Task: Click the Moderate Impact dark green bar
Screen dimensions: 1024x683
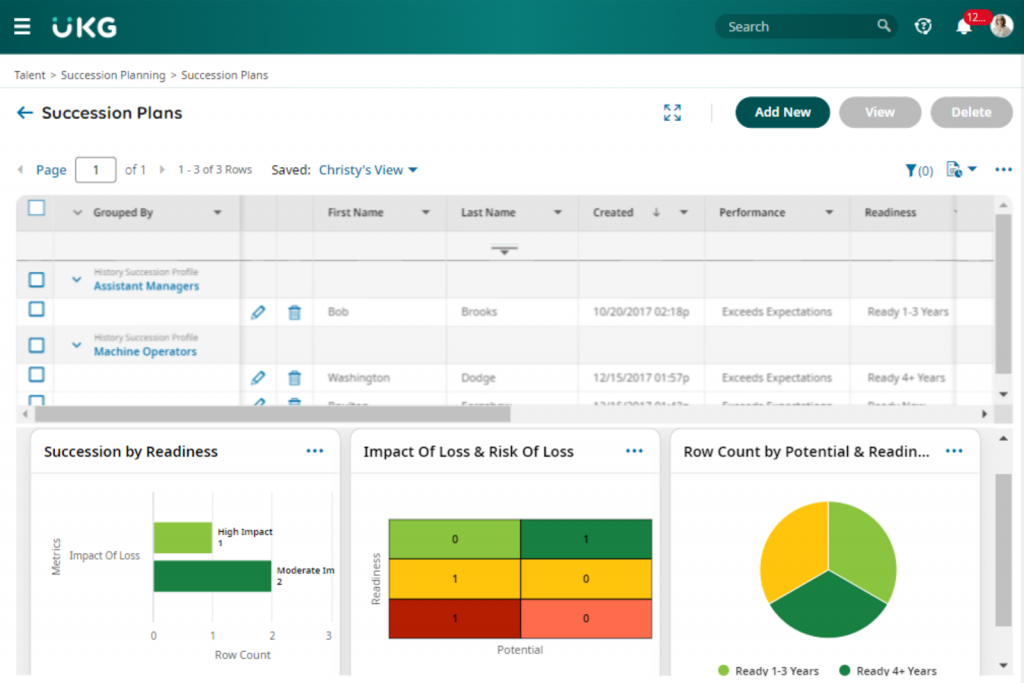Action: 212,576
